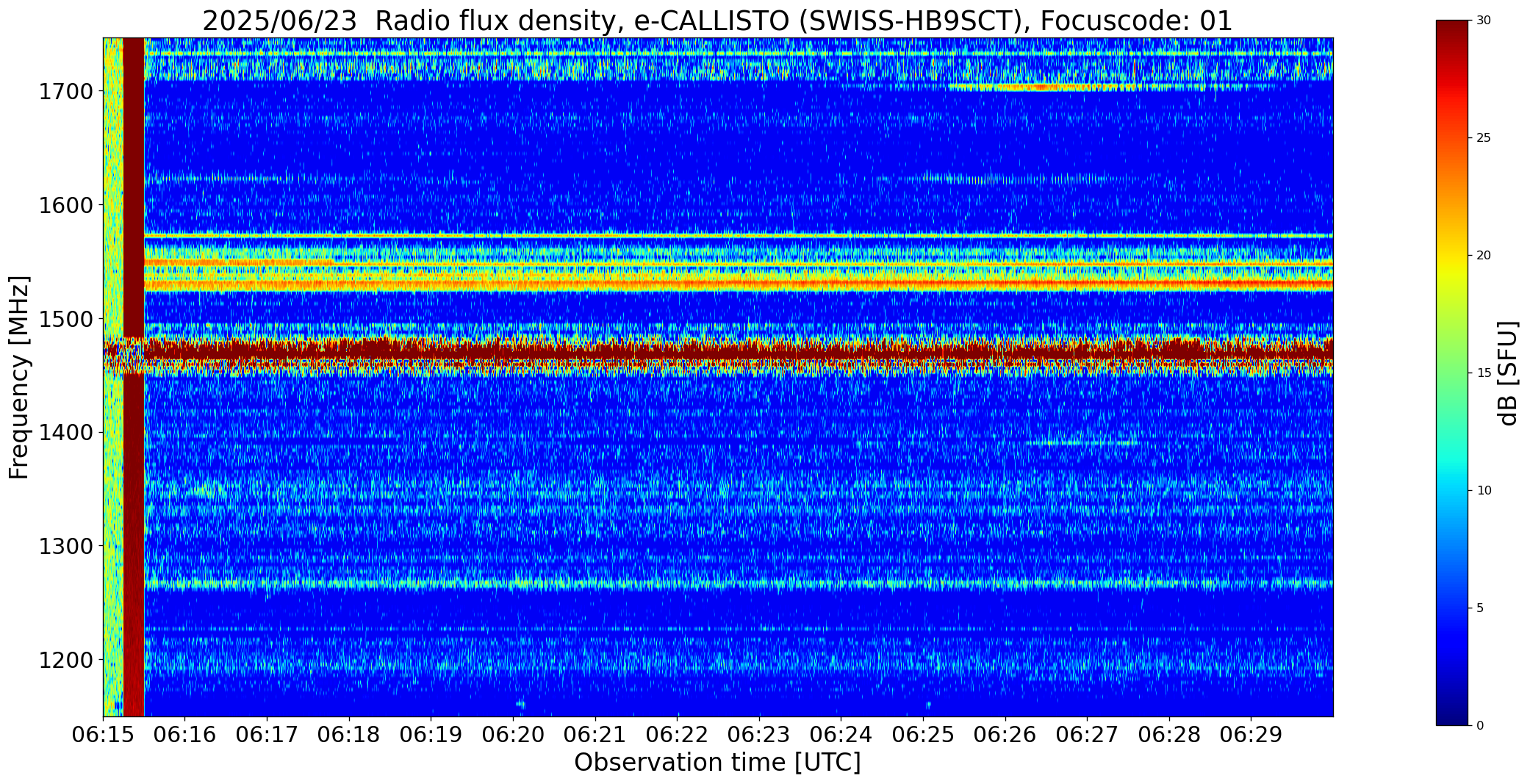Click the 06:25 time tick label
The image size is (1530, 784).
click(923, 735)
